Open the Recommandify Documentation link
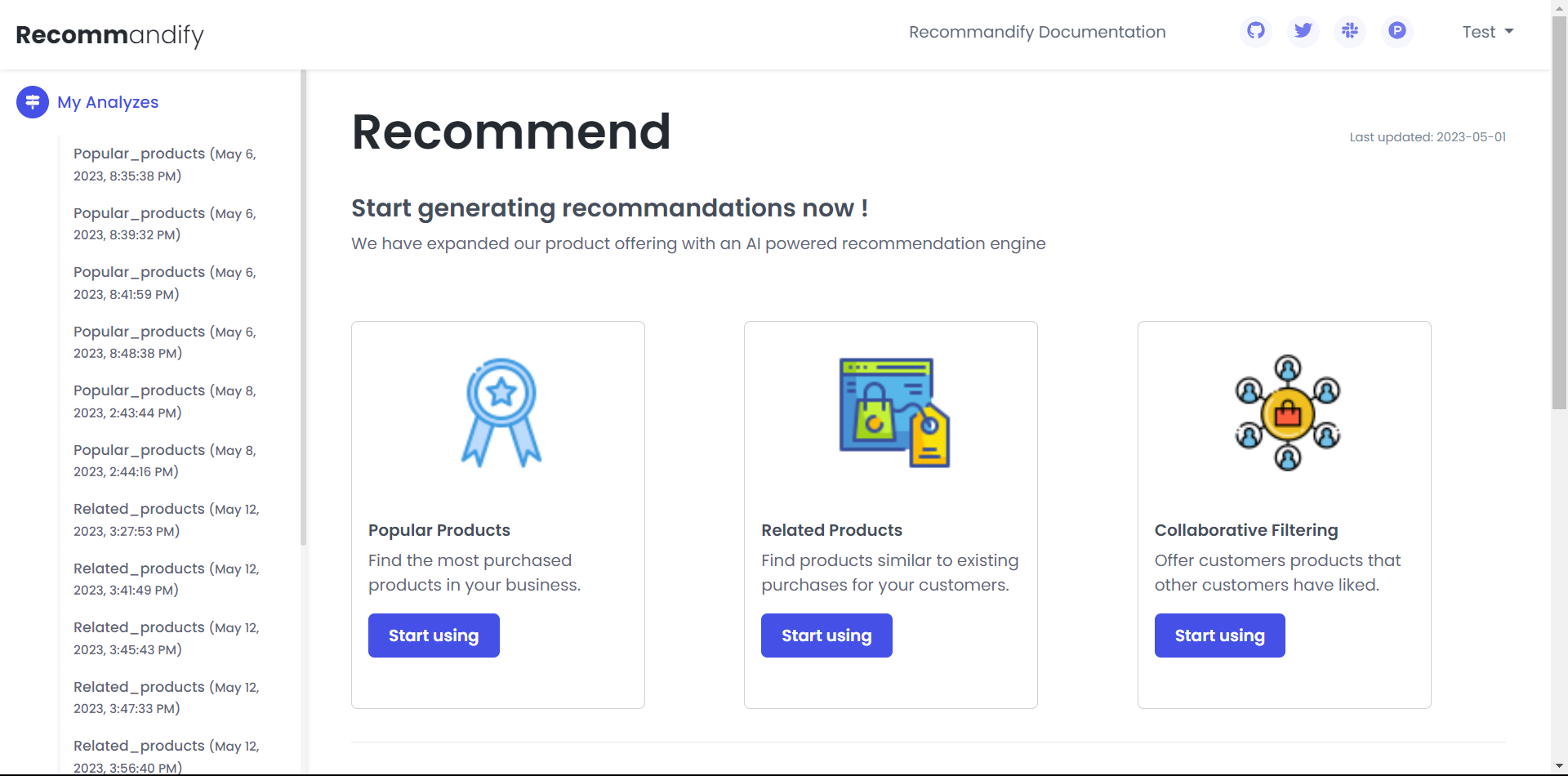The height and width of the screenshot is (776, 1568). (x=1037, y=32)
